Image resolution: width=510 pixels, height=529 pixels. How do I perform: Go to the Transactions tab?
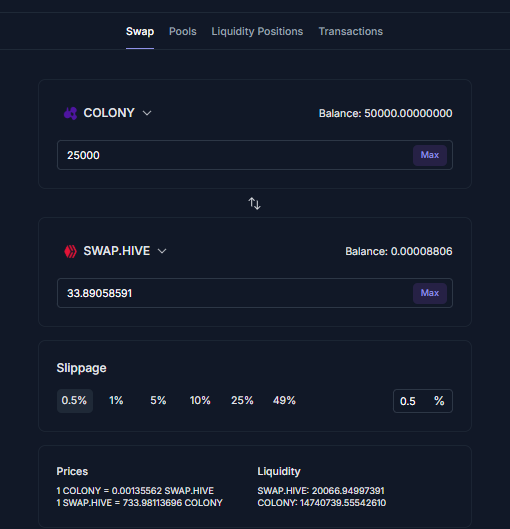(x=351, y=31)
